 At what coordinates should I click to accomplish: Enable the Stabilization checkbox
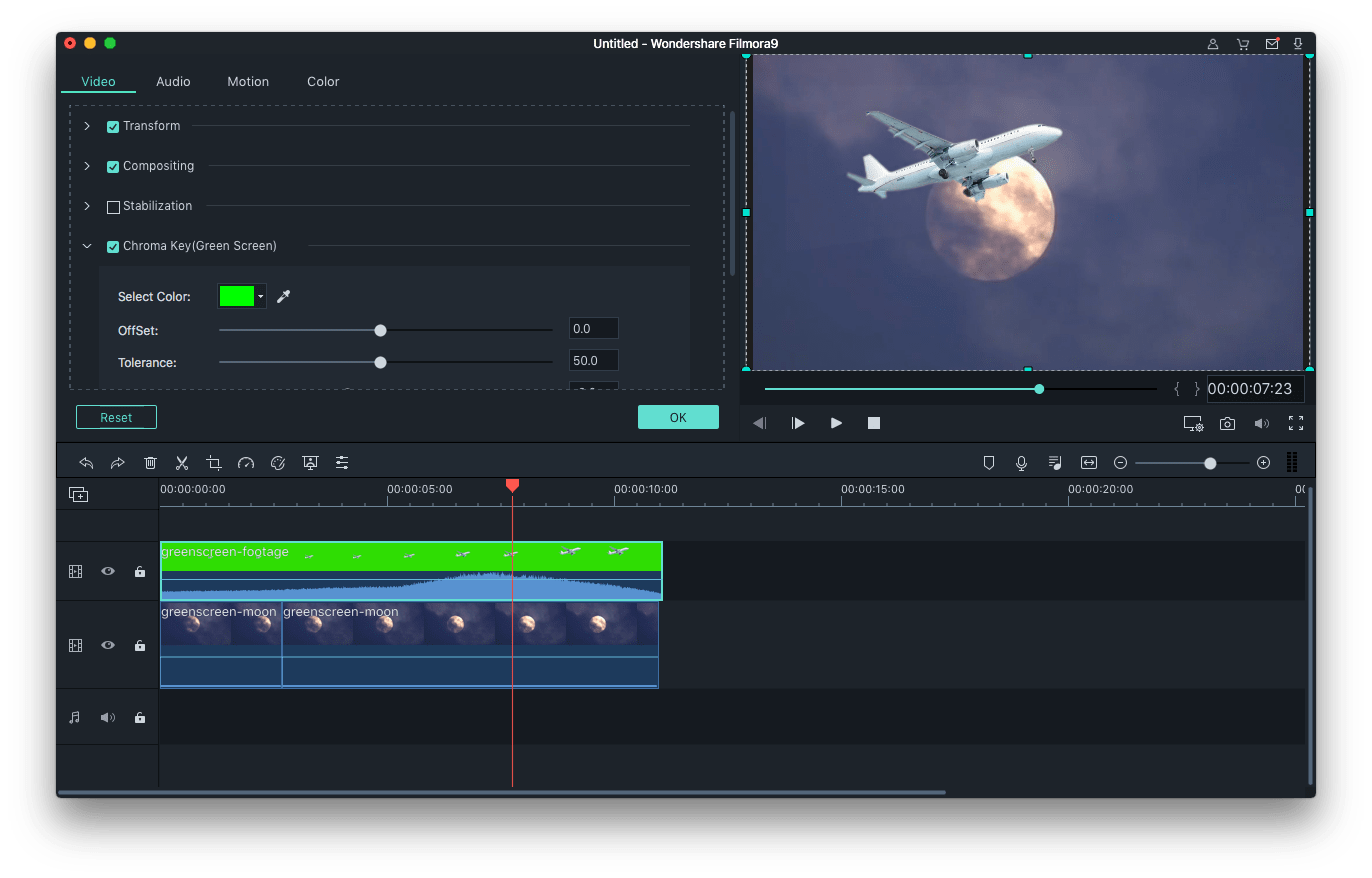pyautogui.click(x=113, y=206)
